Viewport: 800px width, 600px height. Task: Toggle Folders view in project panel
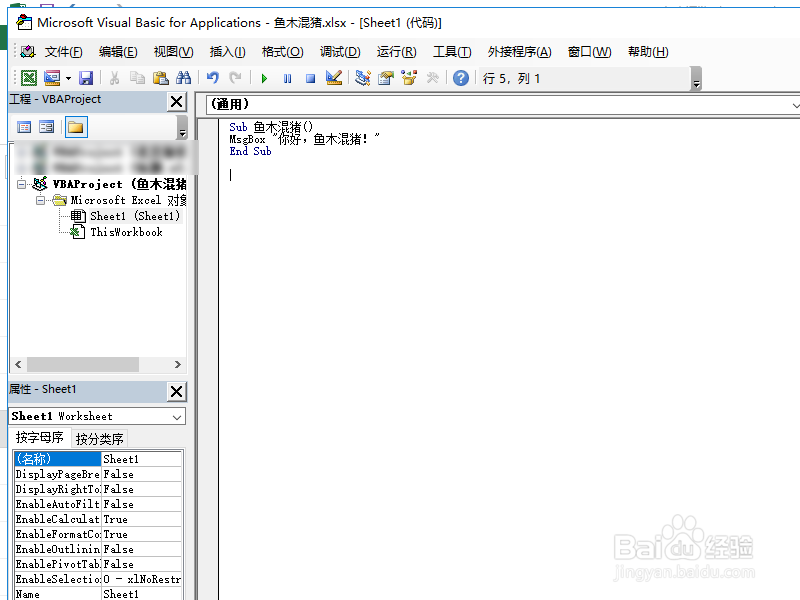click(76, 127)
